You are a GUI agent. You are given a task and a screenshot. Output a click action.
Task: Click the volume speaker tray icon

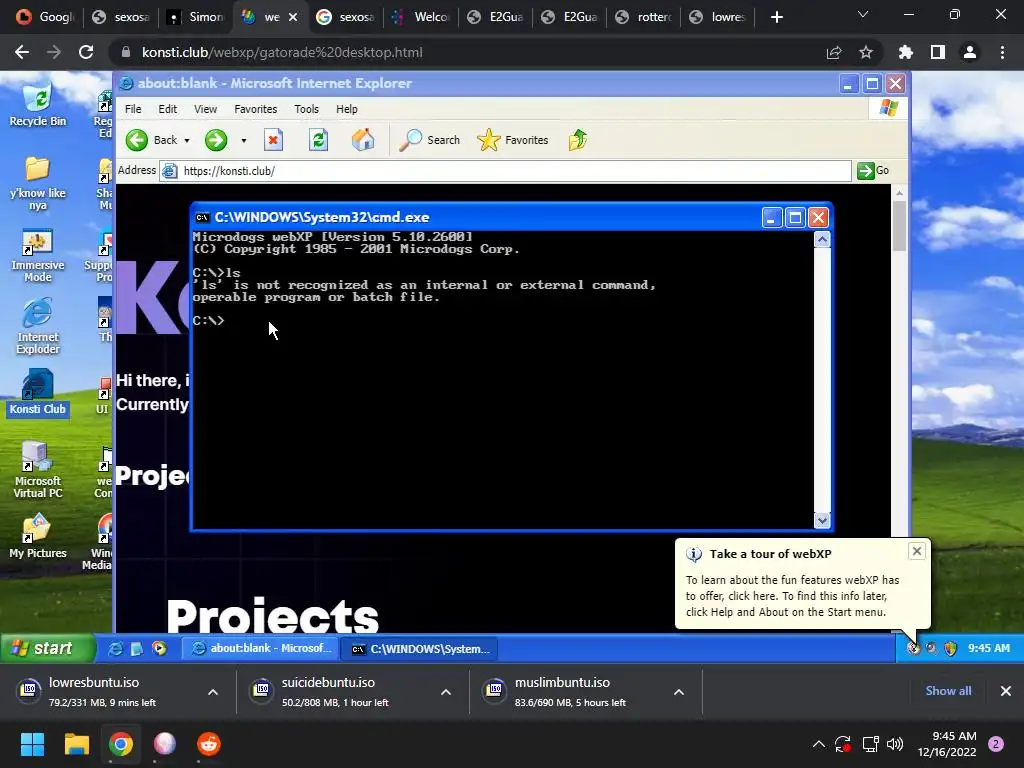pos(895,744)
